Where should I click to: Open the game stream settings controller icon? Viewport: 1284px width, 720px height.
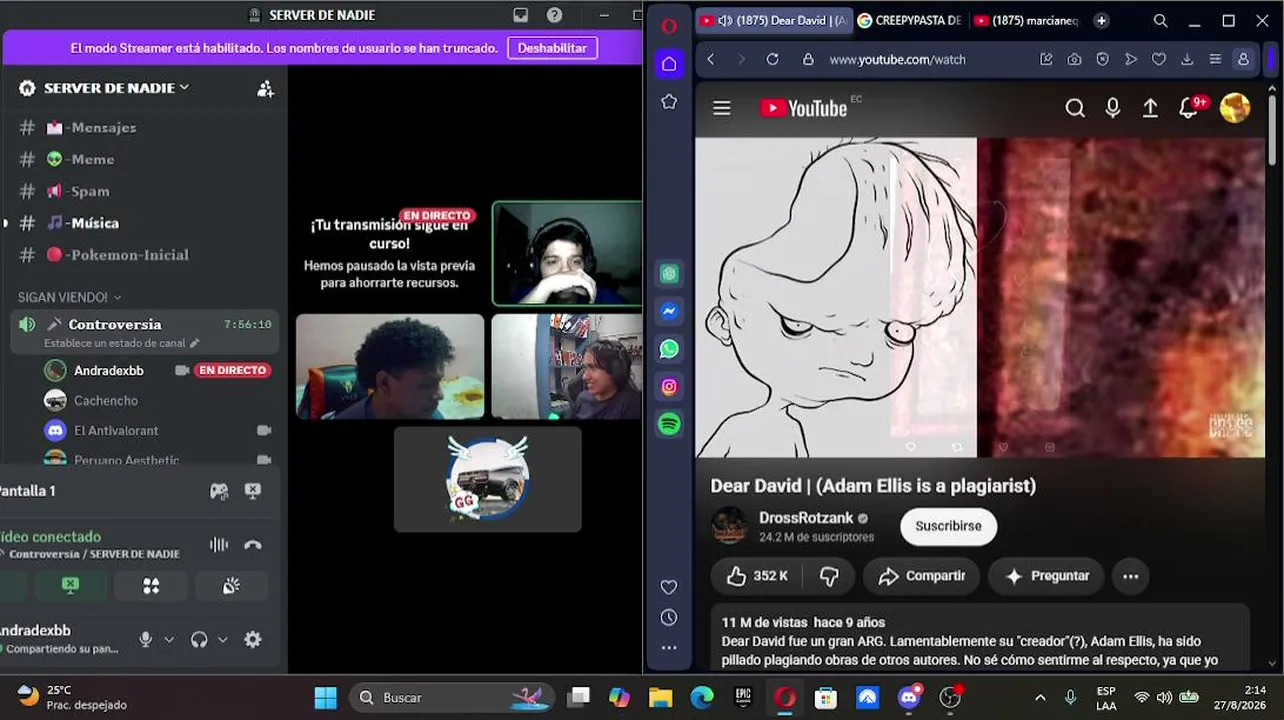click(219, 491)
